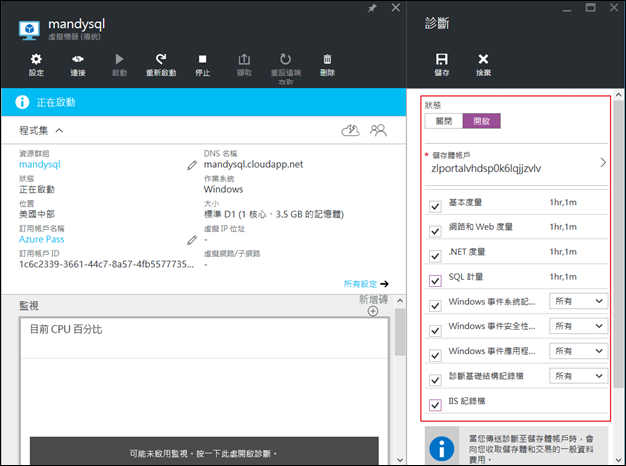Viewport: 626px width, 466px height.
Task: Click the 監視 section scroll up arrow
Action: (x=400, y=301)
